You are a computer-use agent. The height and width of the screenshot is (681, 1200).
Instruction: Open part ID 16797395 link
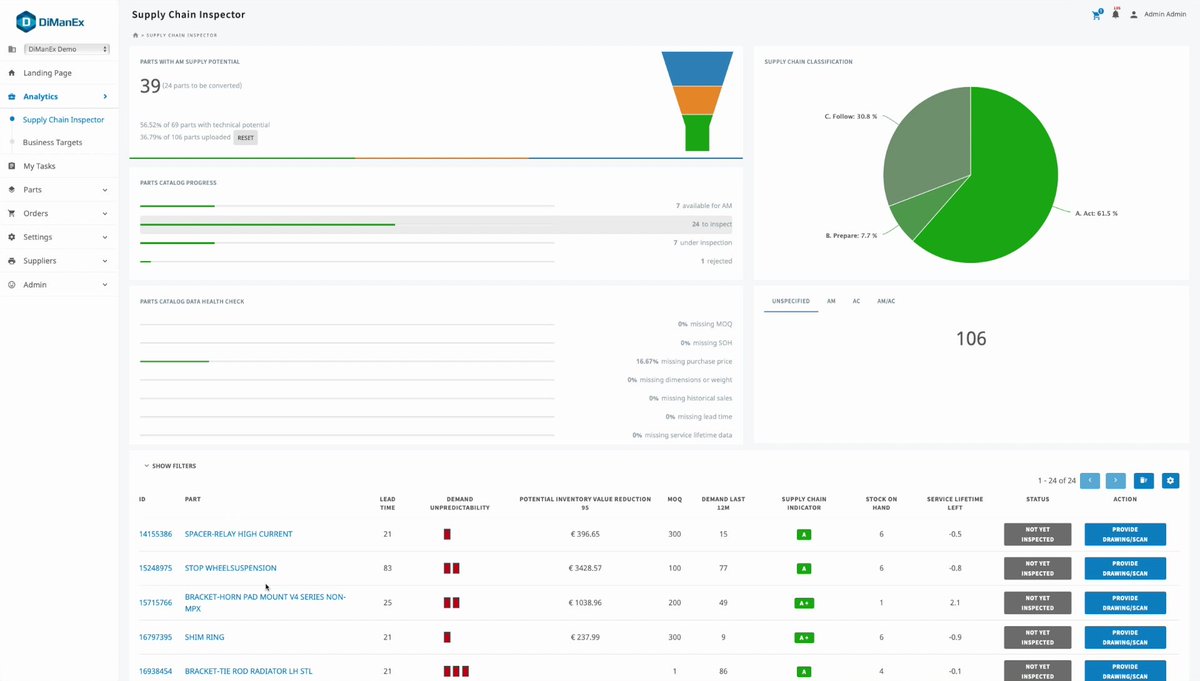155,637
